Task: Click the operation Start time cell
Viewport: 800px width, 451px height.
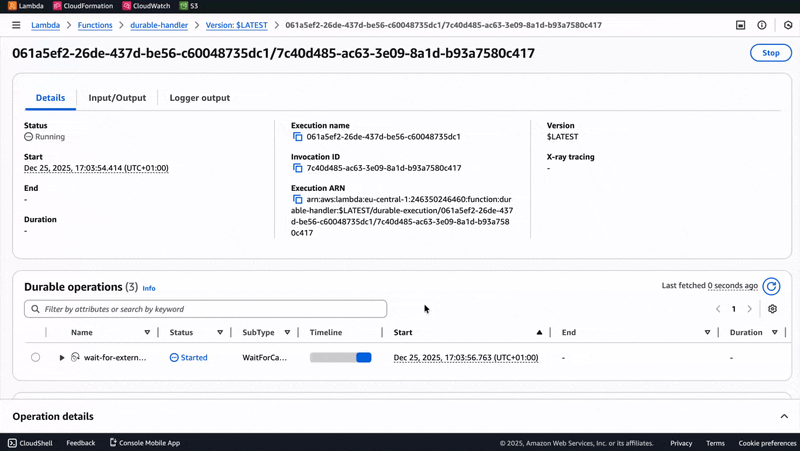Action: click(466, 358)
